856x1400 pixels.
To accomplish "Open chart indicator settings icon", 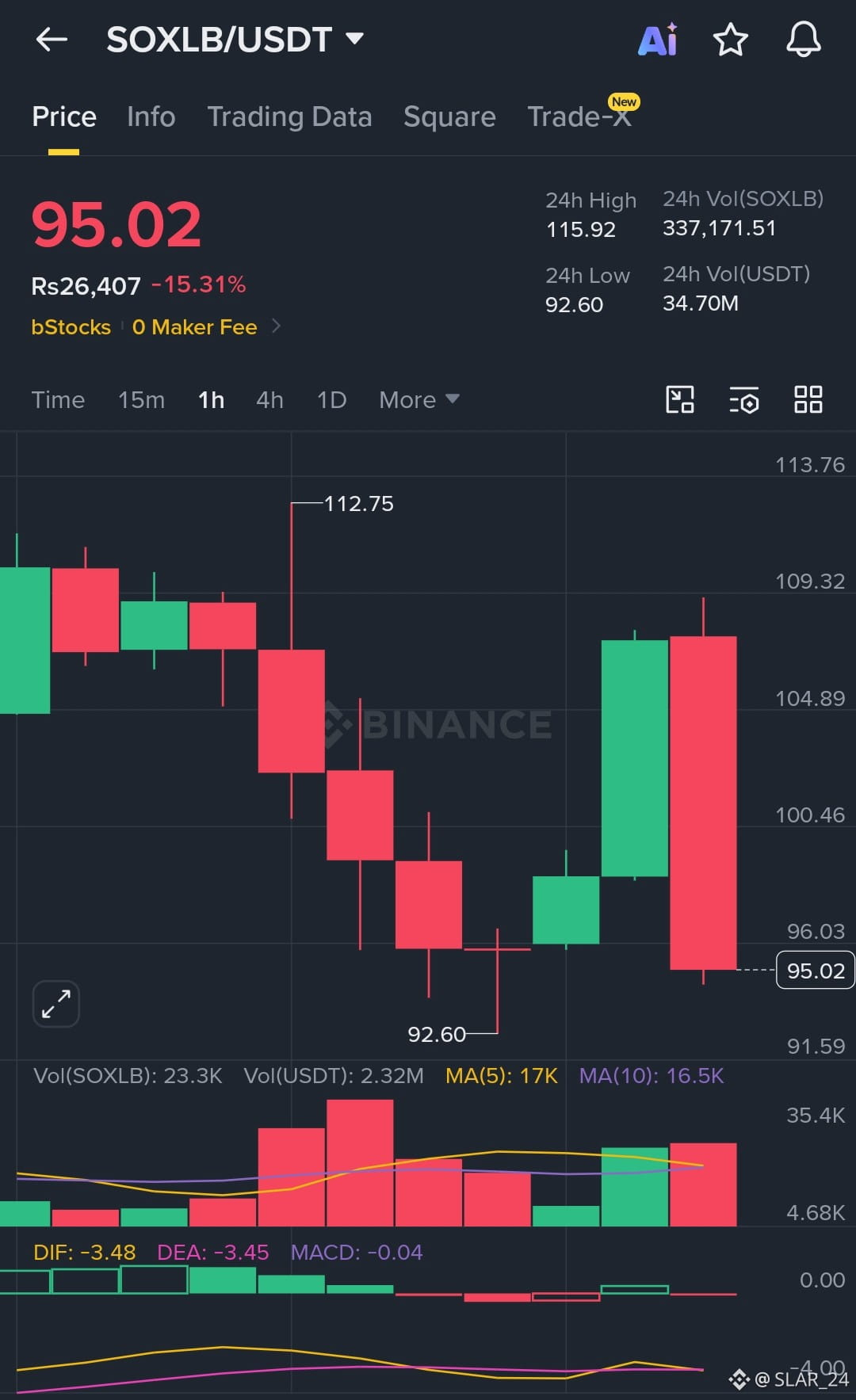I will (x=744, y=400).
